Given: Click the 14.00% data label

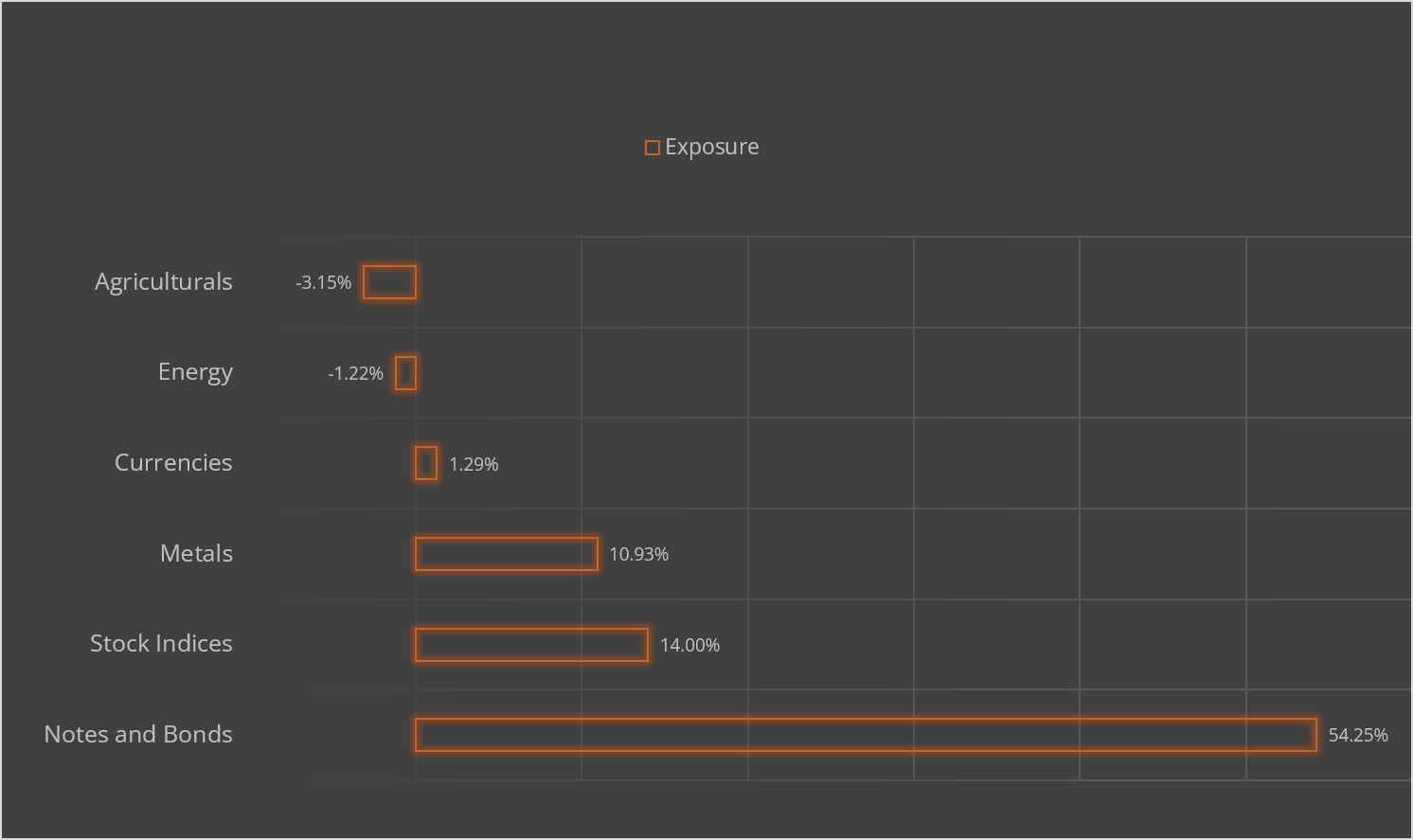Looking at the screenshot, I should click(689, 646).
